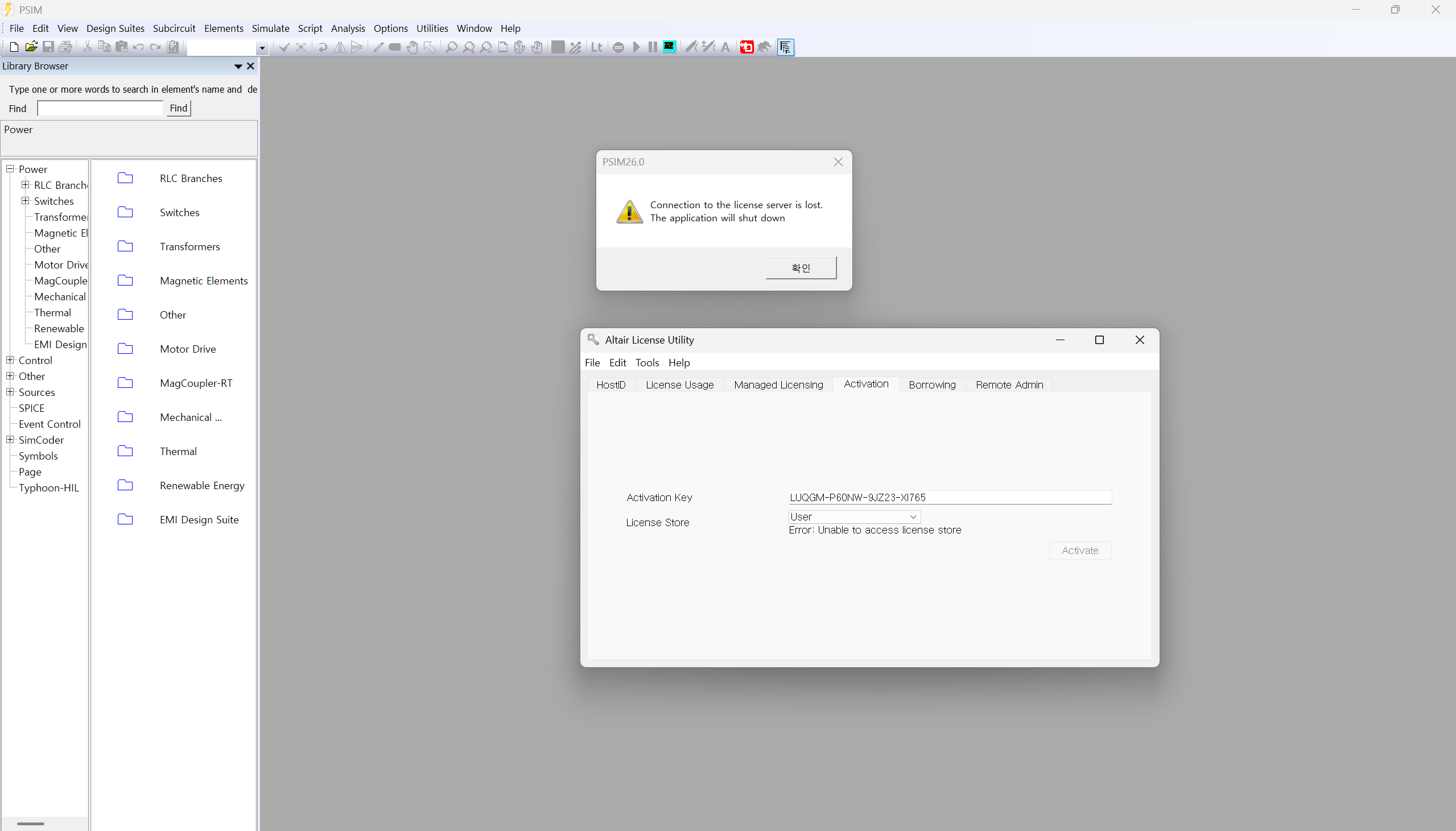Open the Design Suites menu

[116, 28]
